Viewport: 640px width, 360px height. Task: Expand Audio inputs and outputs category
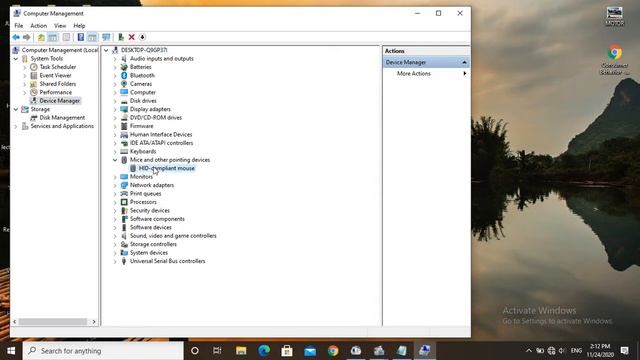(115, 59)
